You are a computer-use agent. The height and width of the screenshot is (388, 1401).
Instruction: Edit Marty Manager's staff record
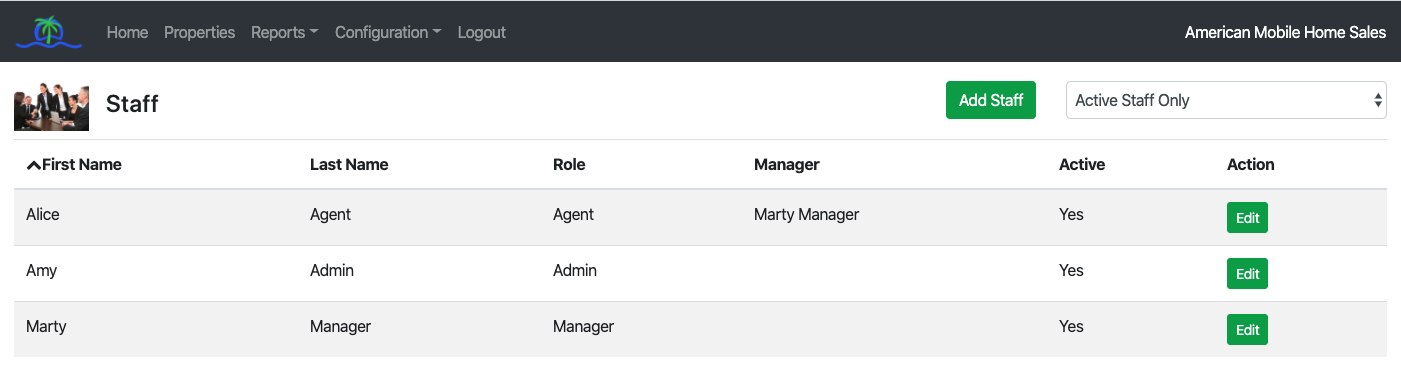pos(1247,330)
